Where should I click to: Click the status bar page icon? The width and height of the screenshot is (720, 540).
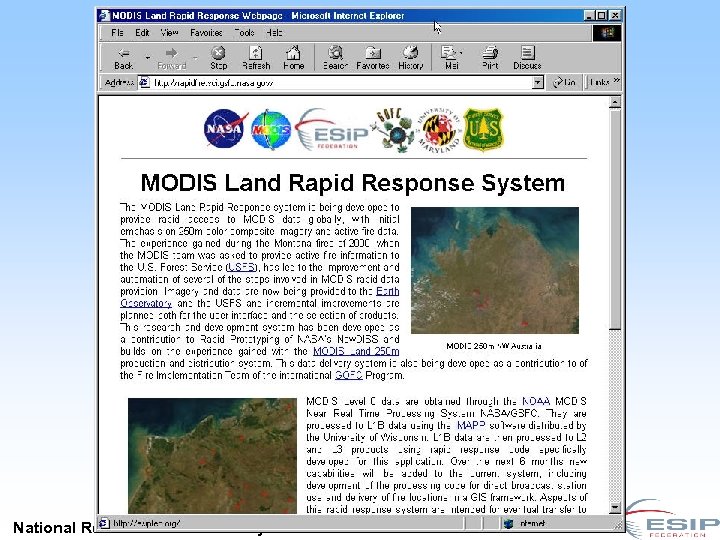click(105, 523)
